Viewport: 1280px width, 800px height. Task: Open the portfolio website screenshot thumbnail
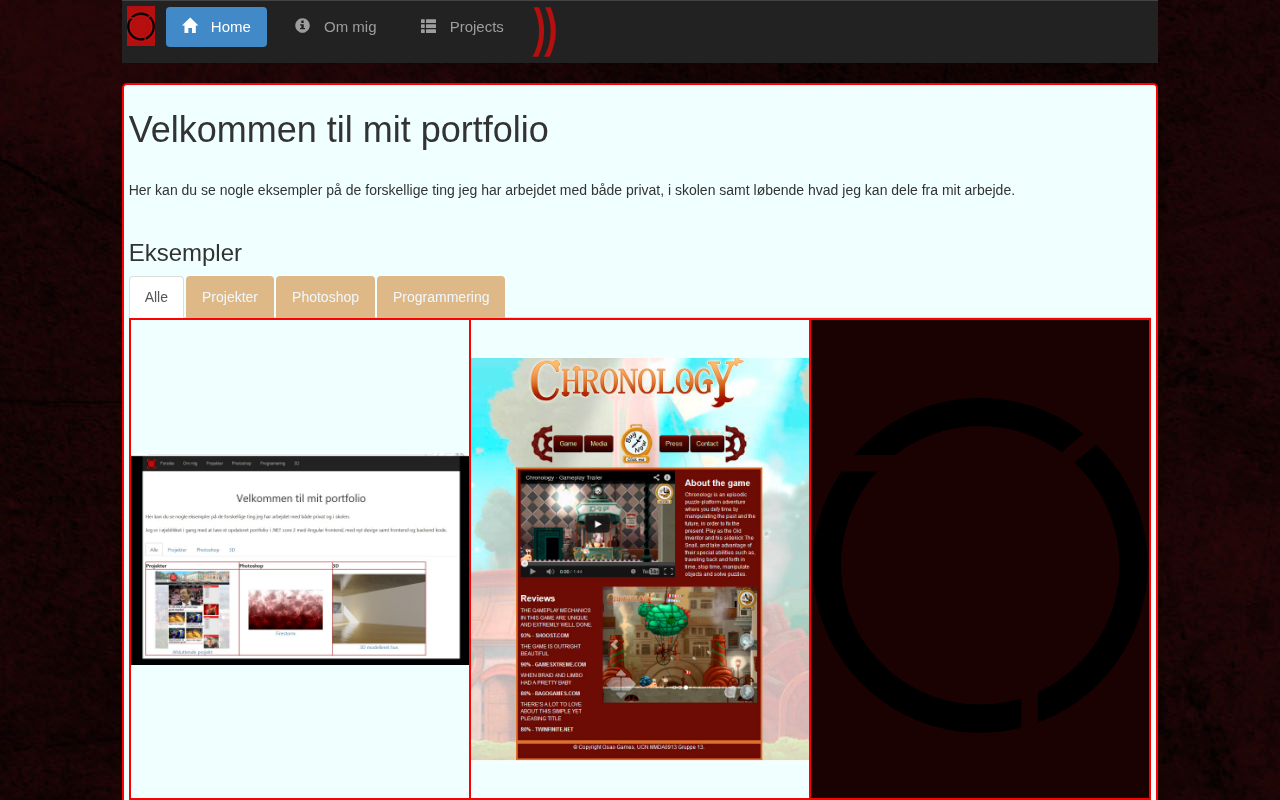pyautogui.click(x=300, y=560)
